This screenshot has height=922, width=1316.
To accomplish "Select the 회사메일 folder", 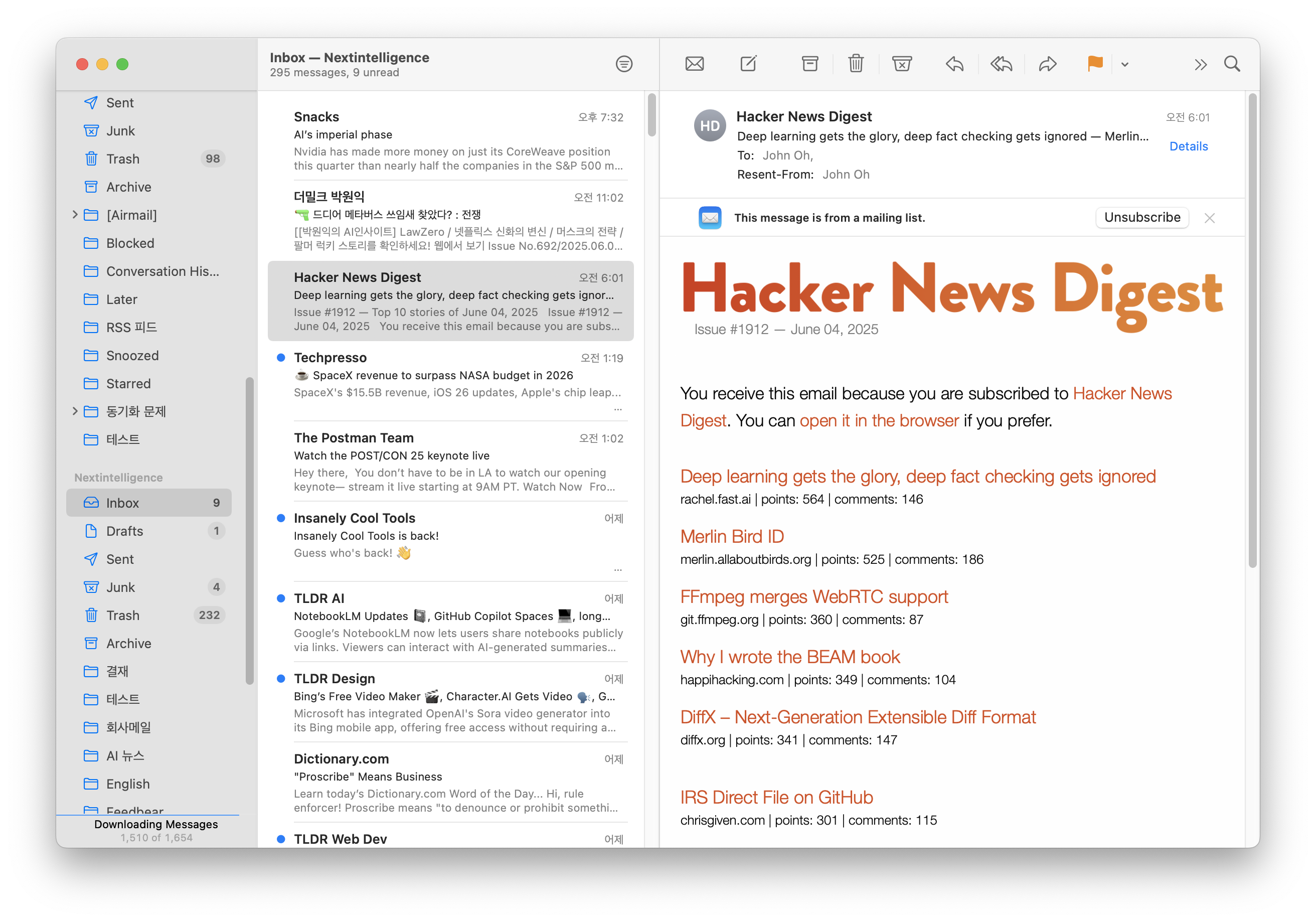I will coord(149,728).
